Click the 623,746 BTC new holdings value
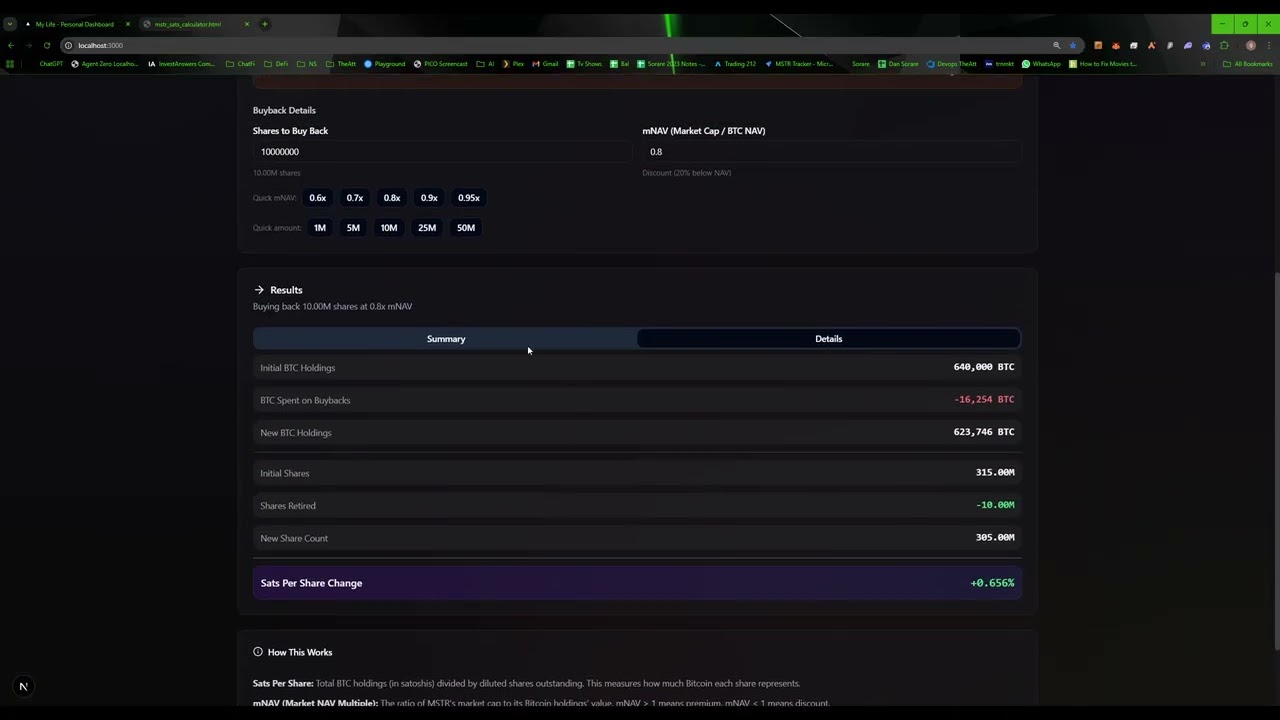Screen dimensions: 1280x720 coord(984,432)
